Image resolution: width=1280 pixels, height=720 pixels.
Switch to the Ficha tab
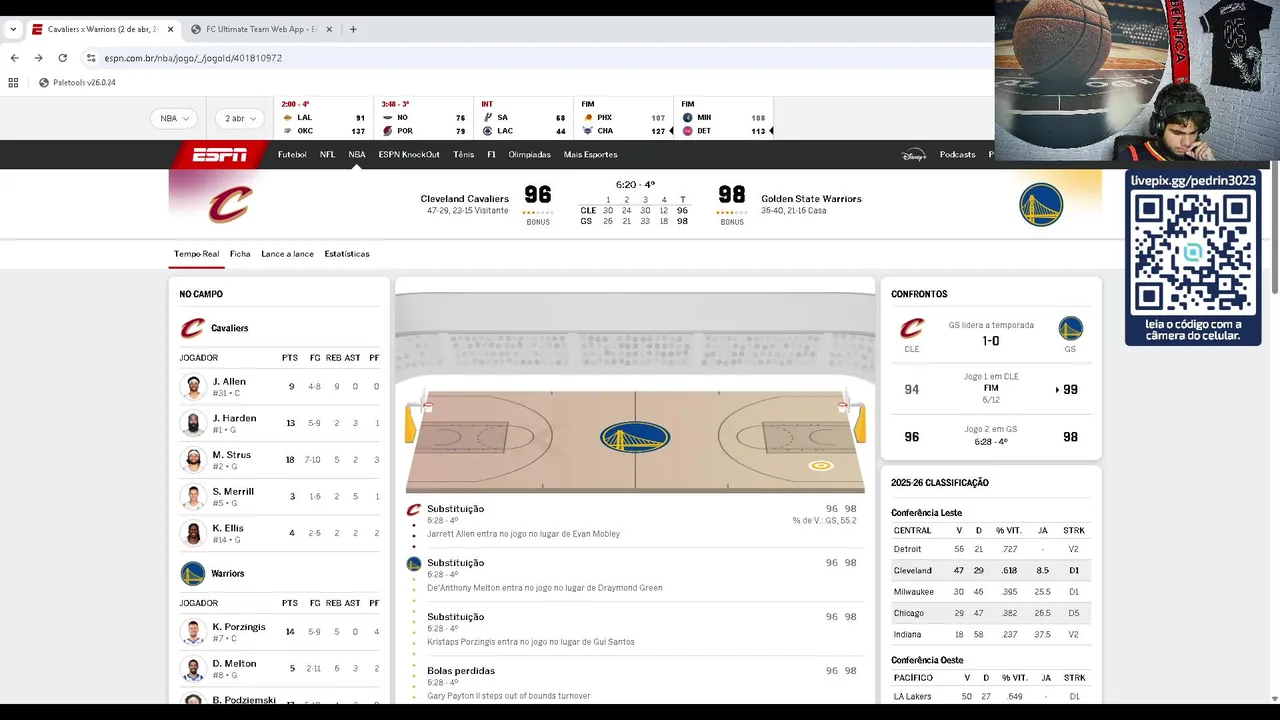click(x=240, y=254)
